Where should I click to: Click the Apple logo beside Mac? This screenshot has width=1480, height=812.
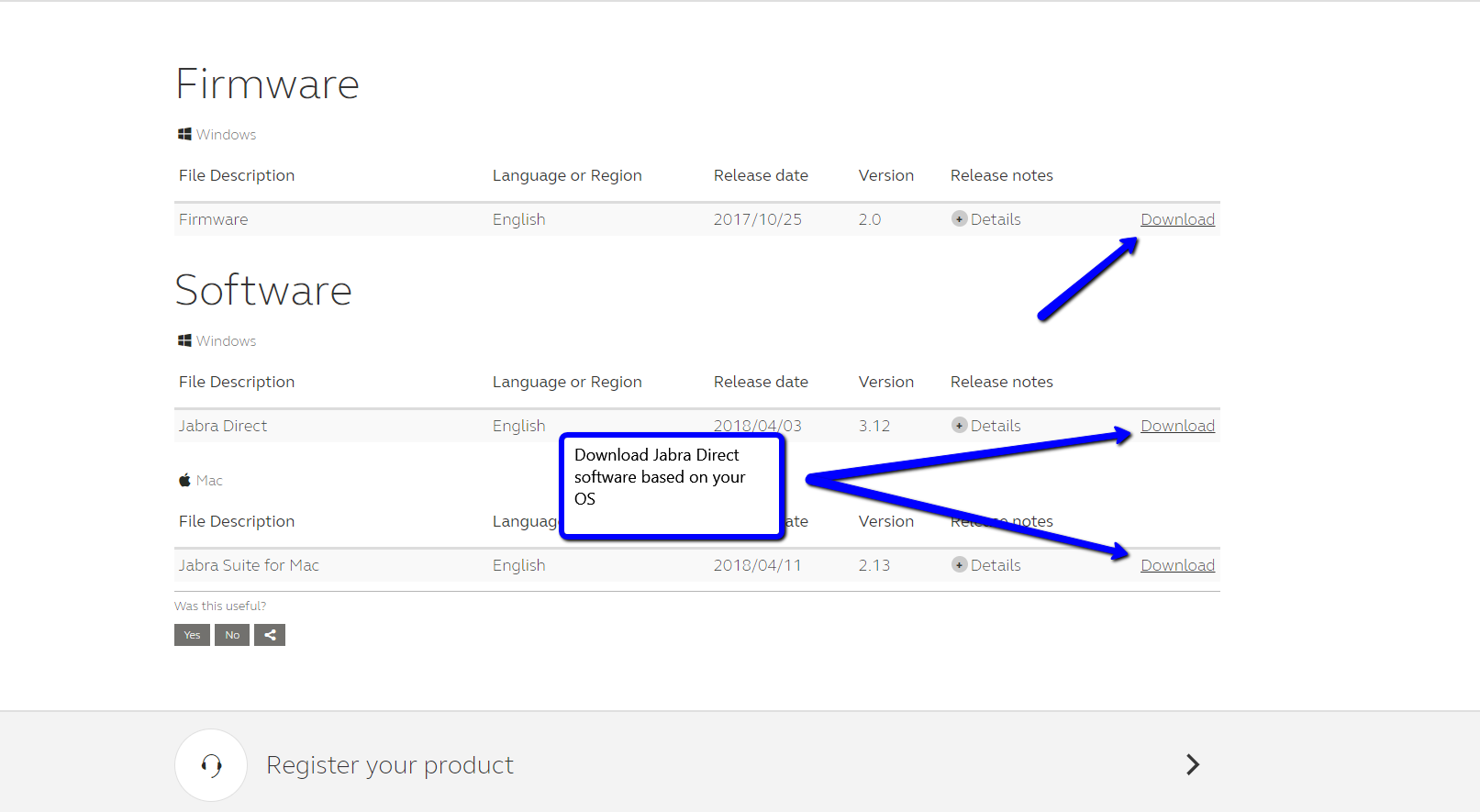[x=184, y=481]
